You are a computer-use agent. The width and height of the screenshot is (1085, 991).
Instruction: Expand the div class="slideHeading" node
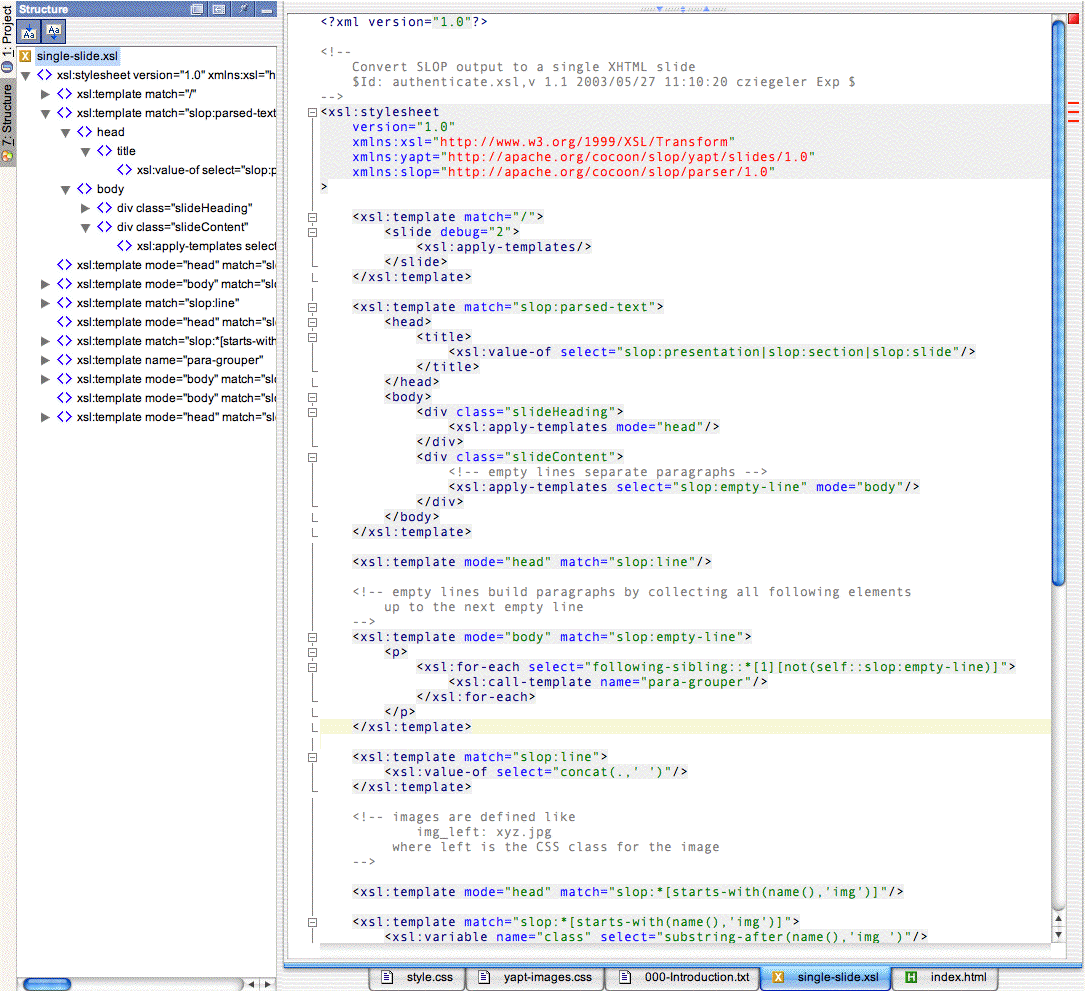[85, 208]
